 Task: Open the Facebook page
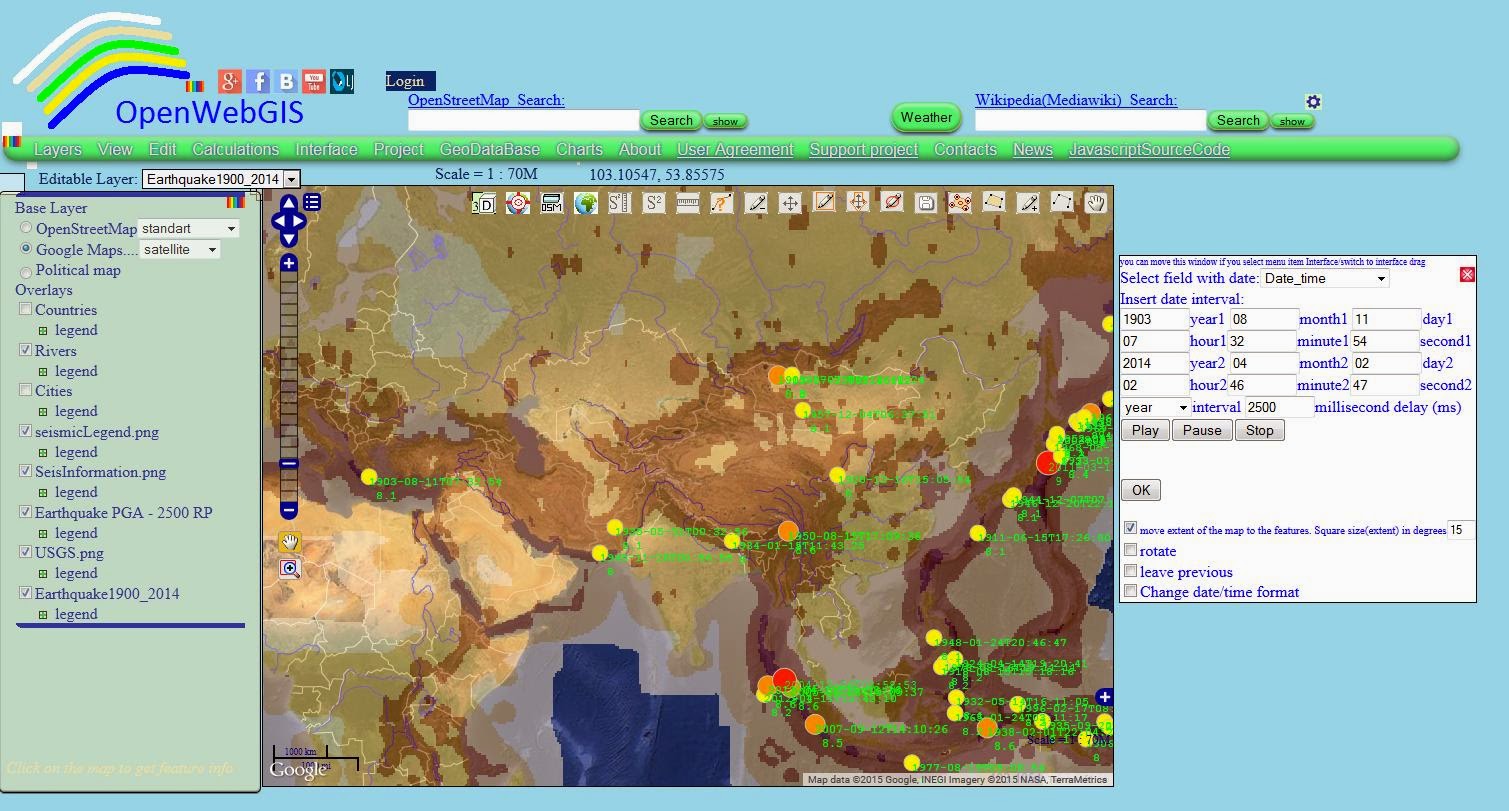[258, 82]
